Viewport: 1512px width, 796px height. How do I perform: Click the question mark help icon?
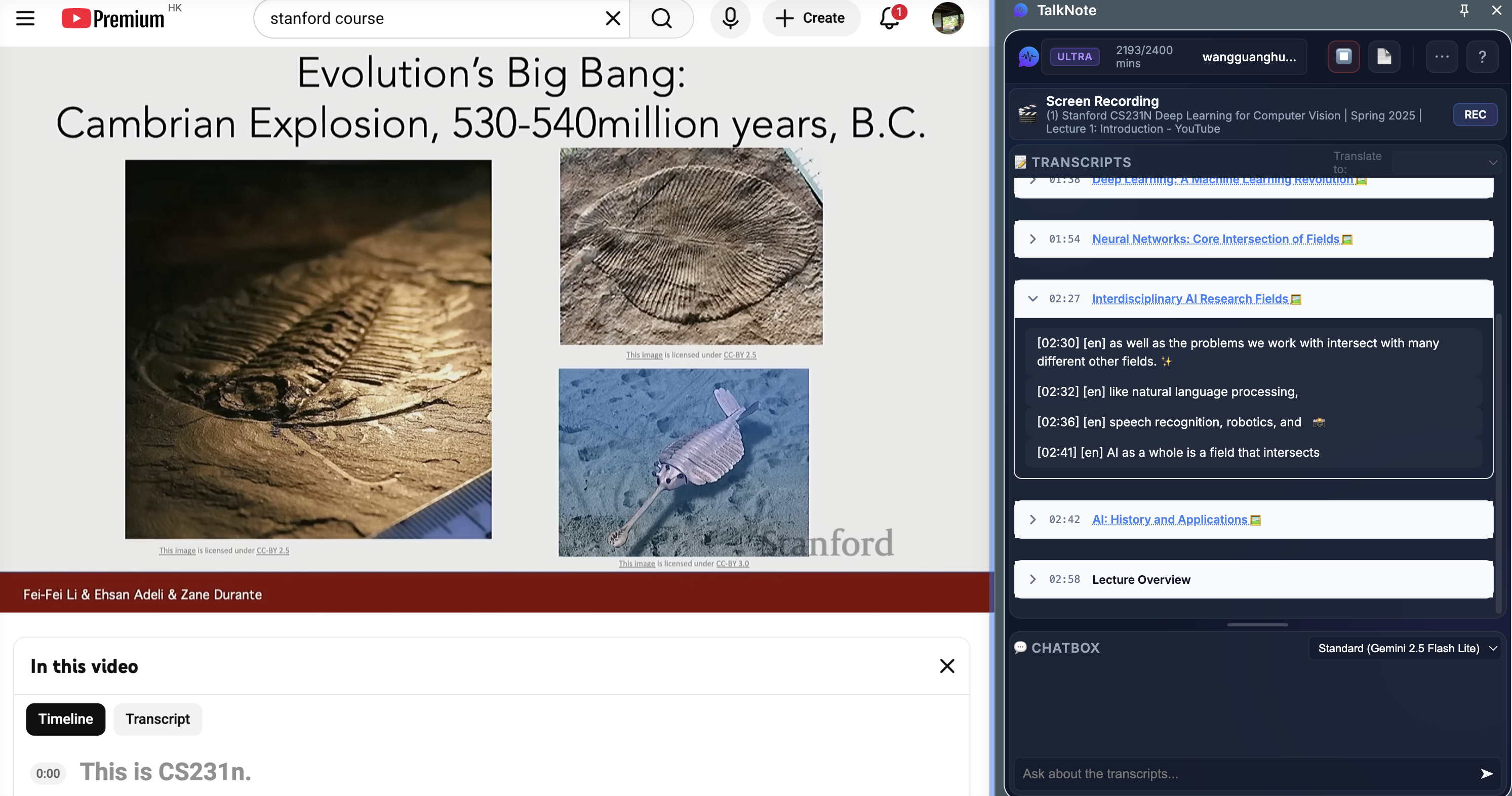[1482, 56]
